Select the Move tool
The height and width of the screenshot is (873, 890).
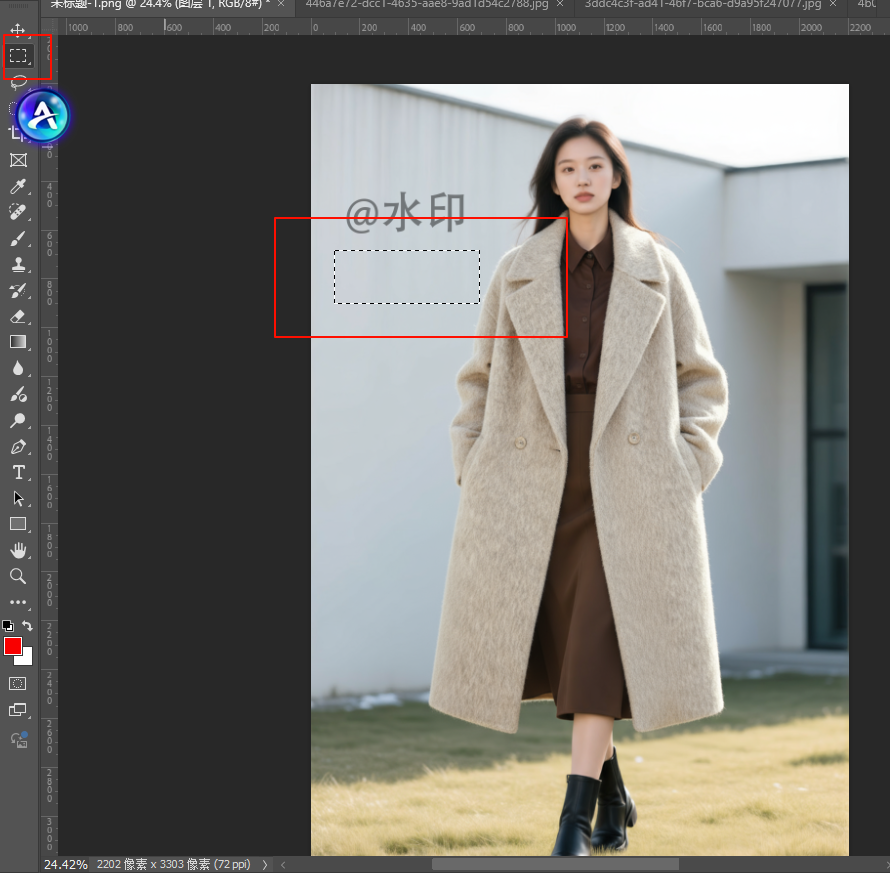18,30
